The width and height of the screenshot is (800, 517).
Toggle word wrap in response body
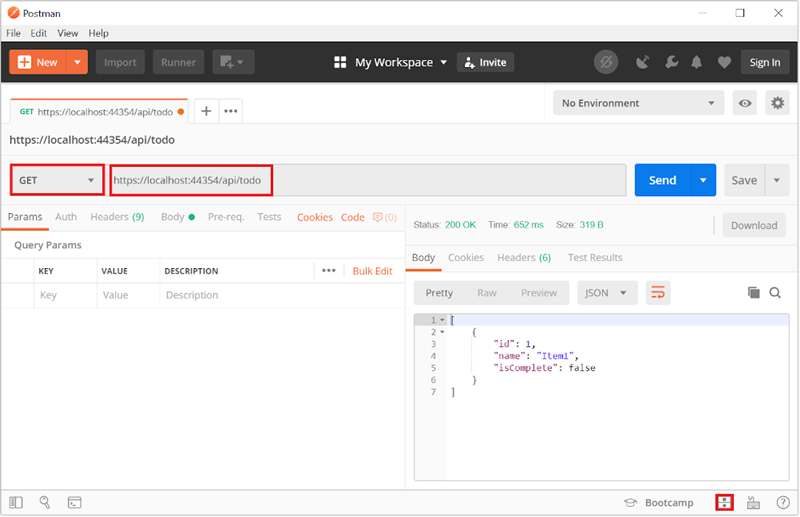(x=658, y=293)
